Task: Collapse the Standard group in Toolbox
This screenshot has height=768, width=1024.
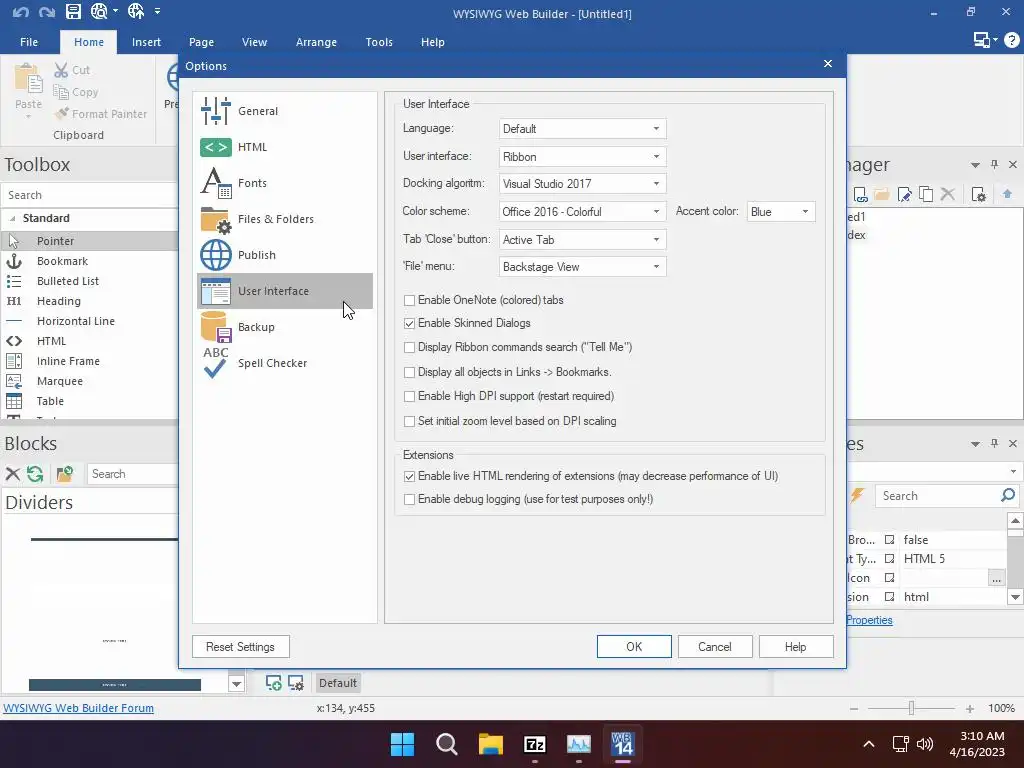Action: tap(12, 218)
